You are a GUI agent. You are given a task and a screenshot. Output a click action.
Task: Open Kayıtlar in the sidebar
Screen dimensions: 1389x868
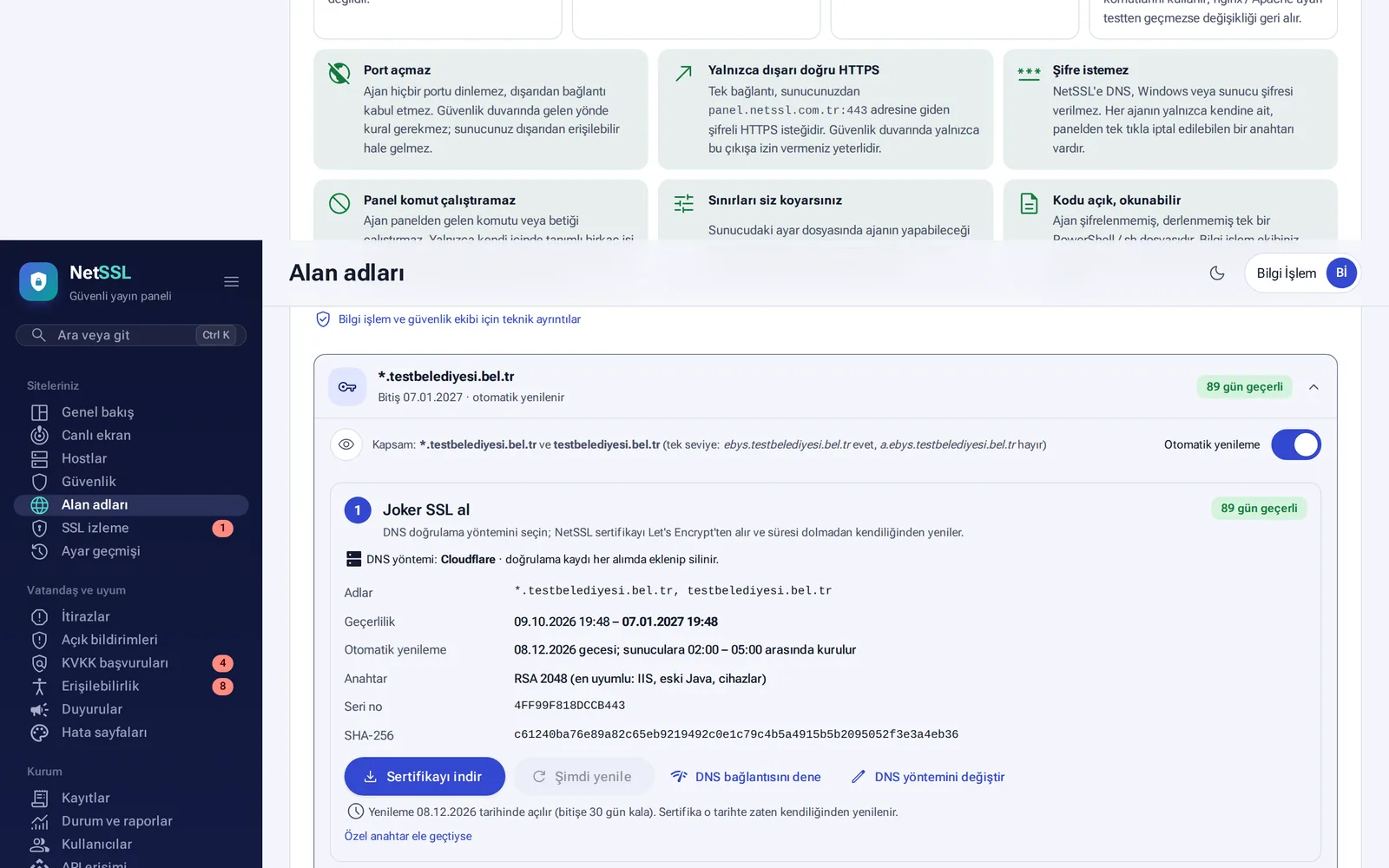[x=131, y=798]
